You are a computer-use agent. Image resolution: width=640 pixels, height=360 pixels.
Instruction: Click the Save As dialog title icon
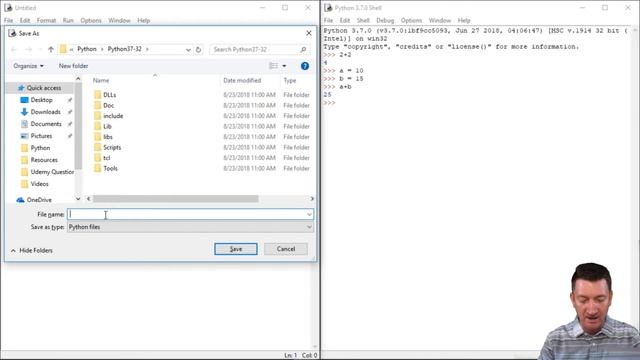tap(12, 33)
